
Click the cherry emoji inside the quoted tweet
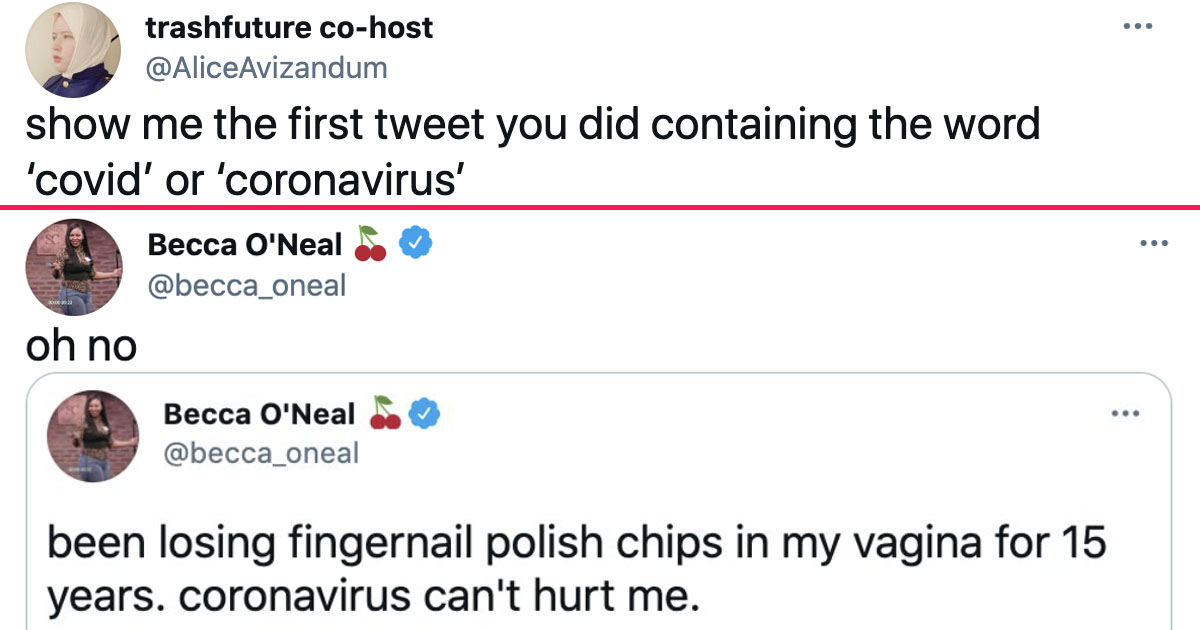(x=385, y=413)
